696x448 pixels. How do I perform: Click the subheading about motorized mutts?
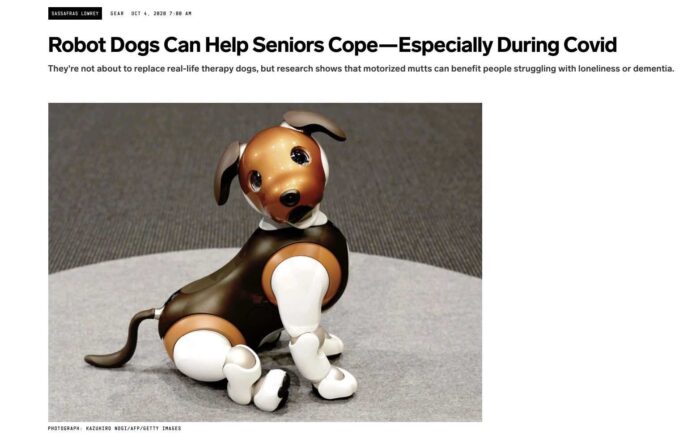pos(361,69)
